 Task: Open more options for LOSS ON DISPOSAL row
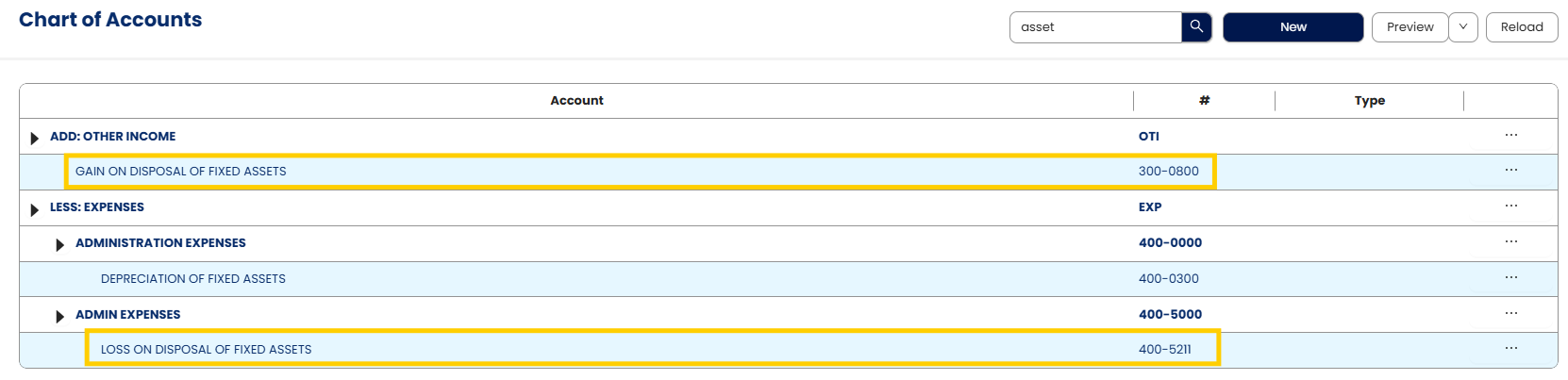[x=1511, y=348]
